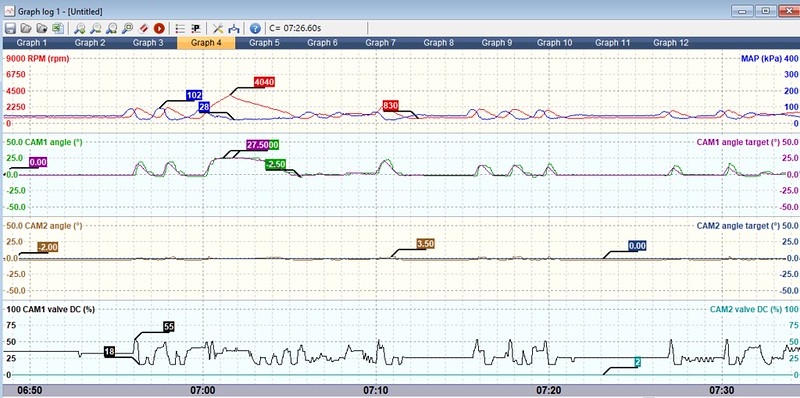Open a log file via folder icon
The width and height of the screenshot is (800, 398).
pos(26,28)
